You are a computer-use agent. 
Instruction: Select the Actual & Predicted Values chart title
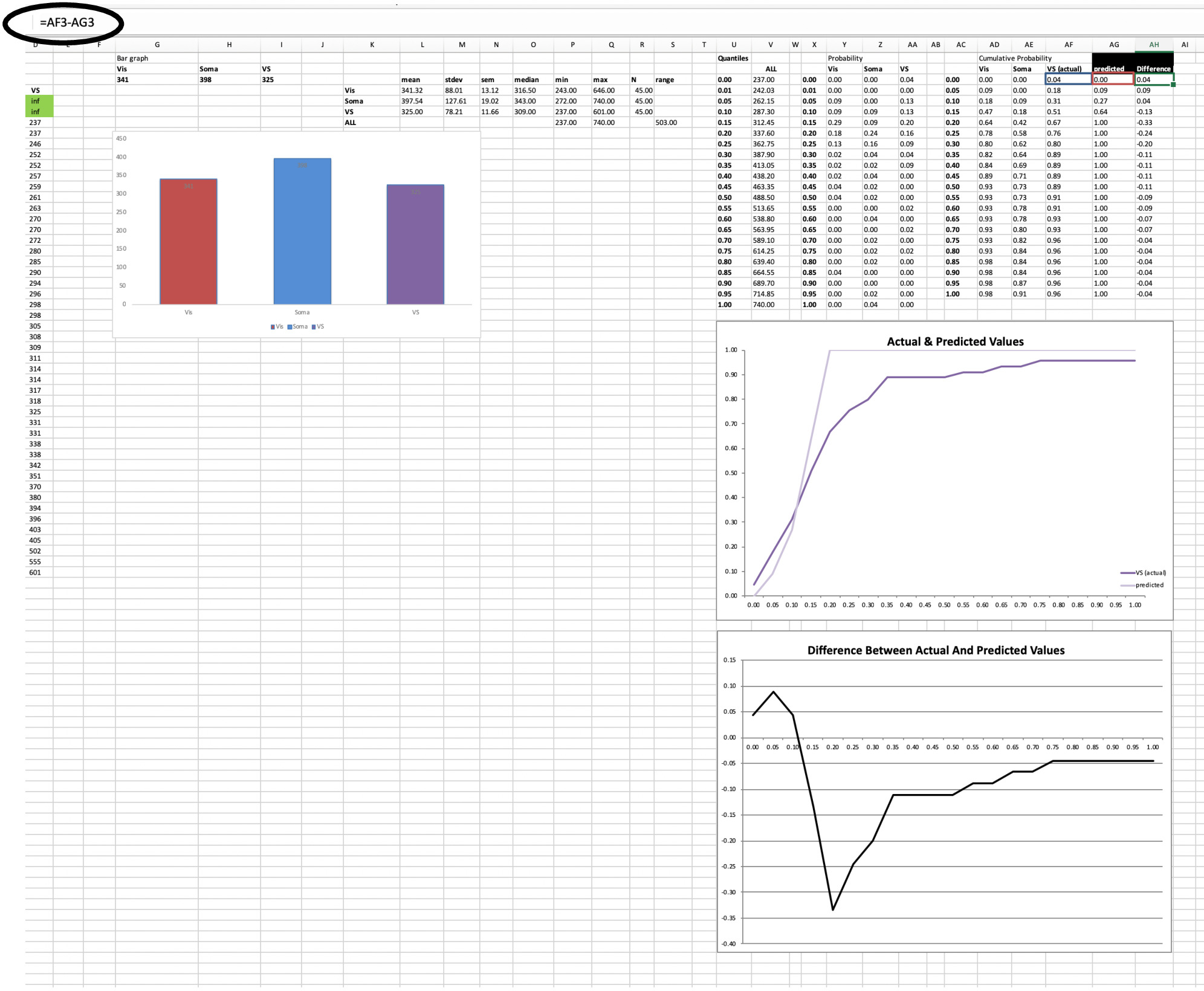[955, 341]
